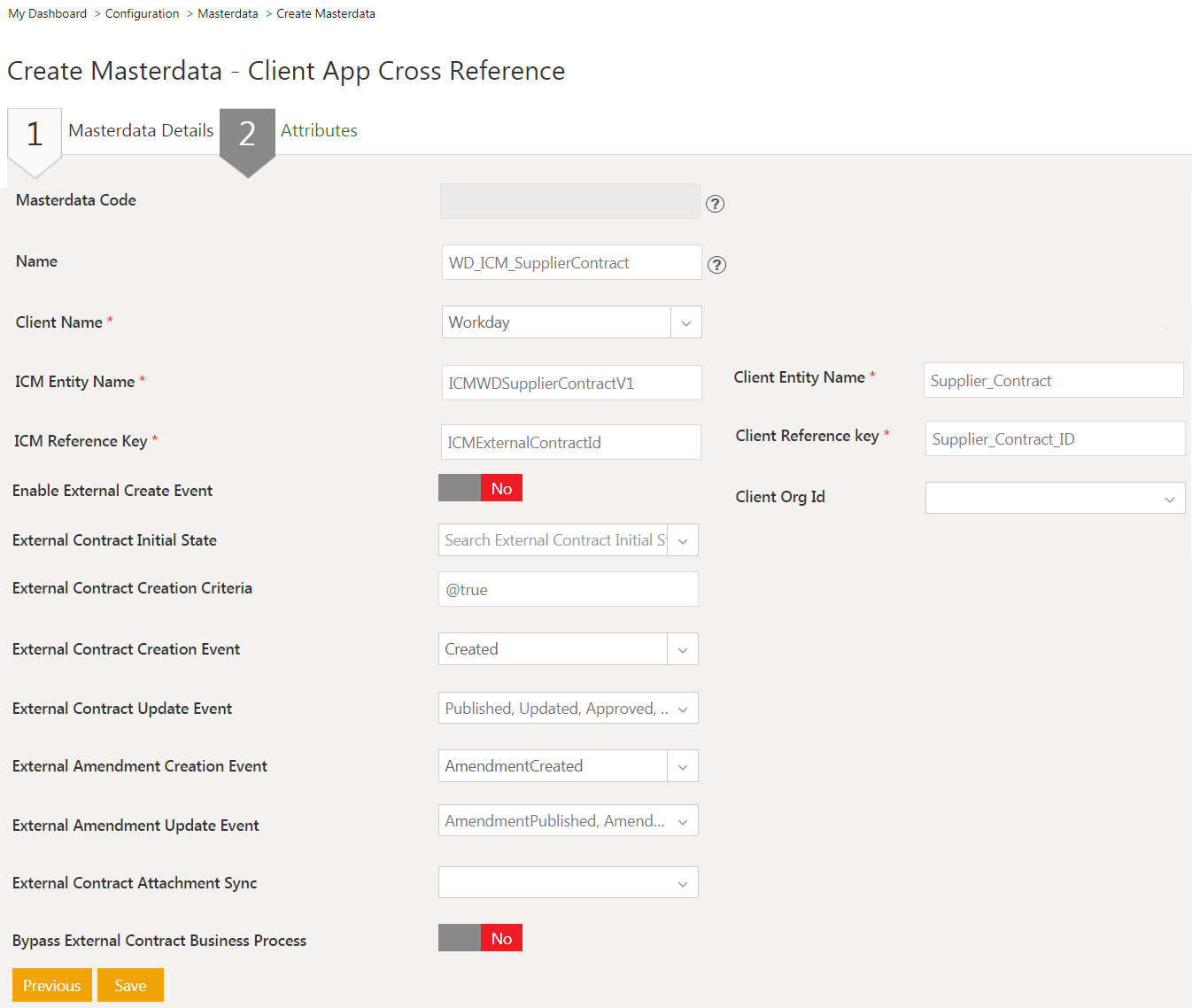1192x1008 pixels.
Task: Navigate to My Dashboard breadcrumb
Action: (48, 13)
